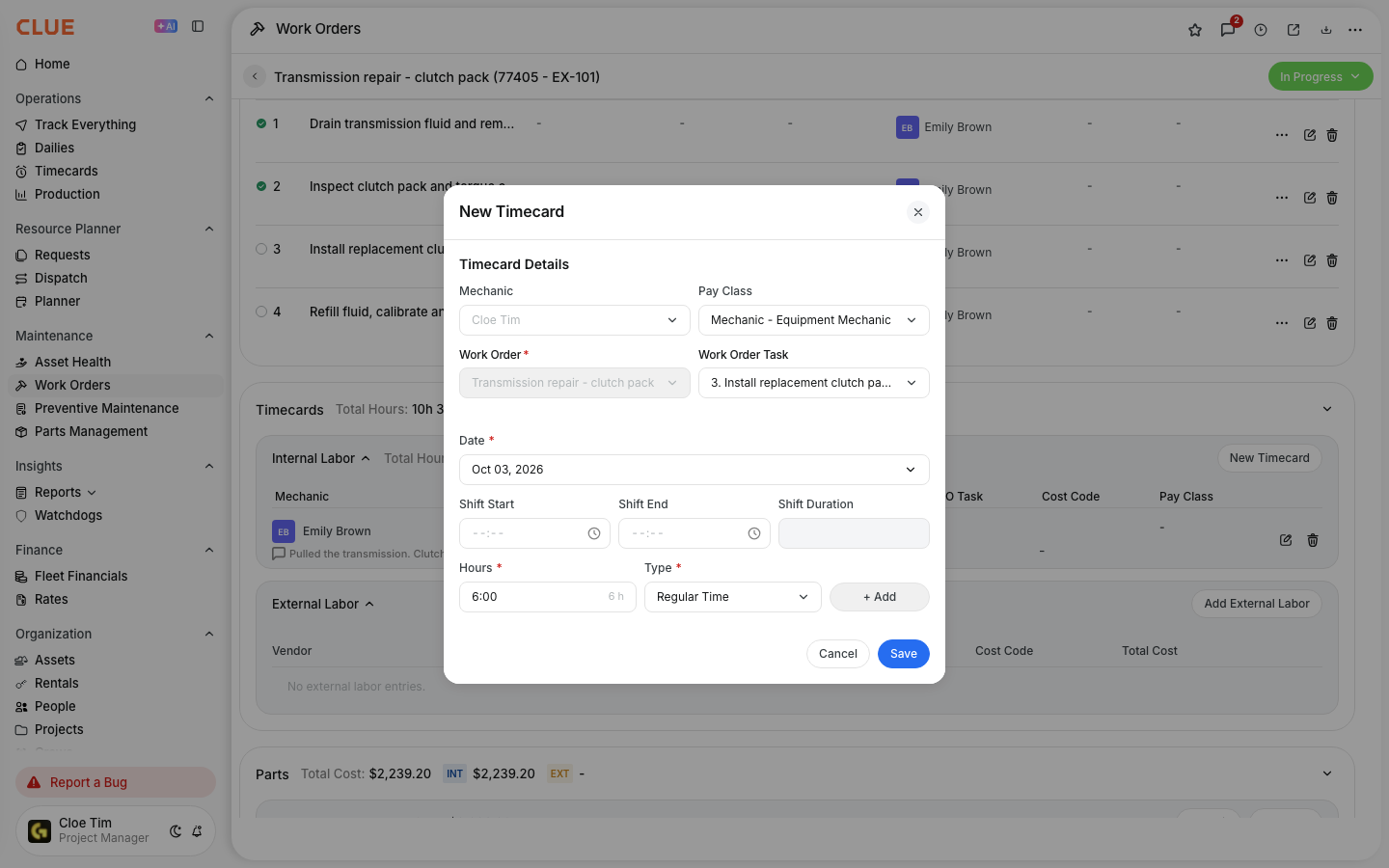
Task: Delete Emily Brown timecard entry
Action: (1313, 540)
